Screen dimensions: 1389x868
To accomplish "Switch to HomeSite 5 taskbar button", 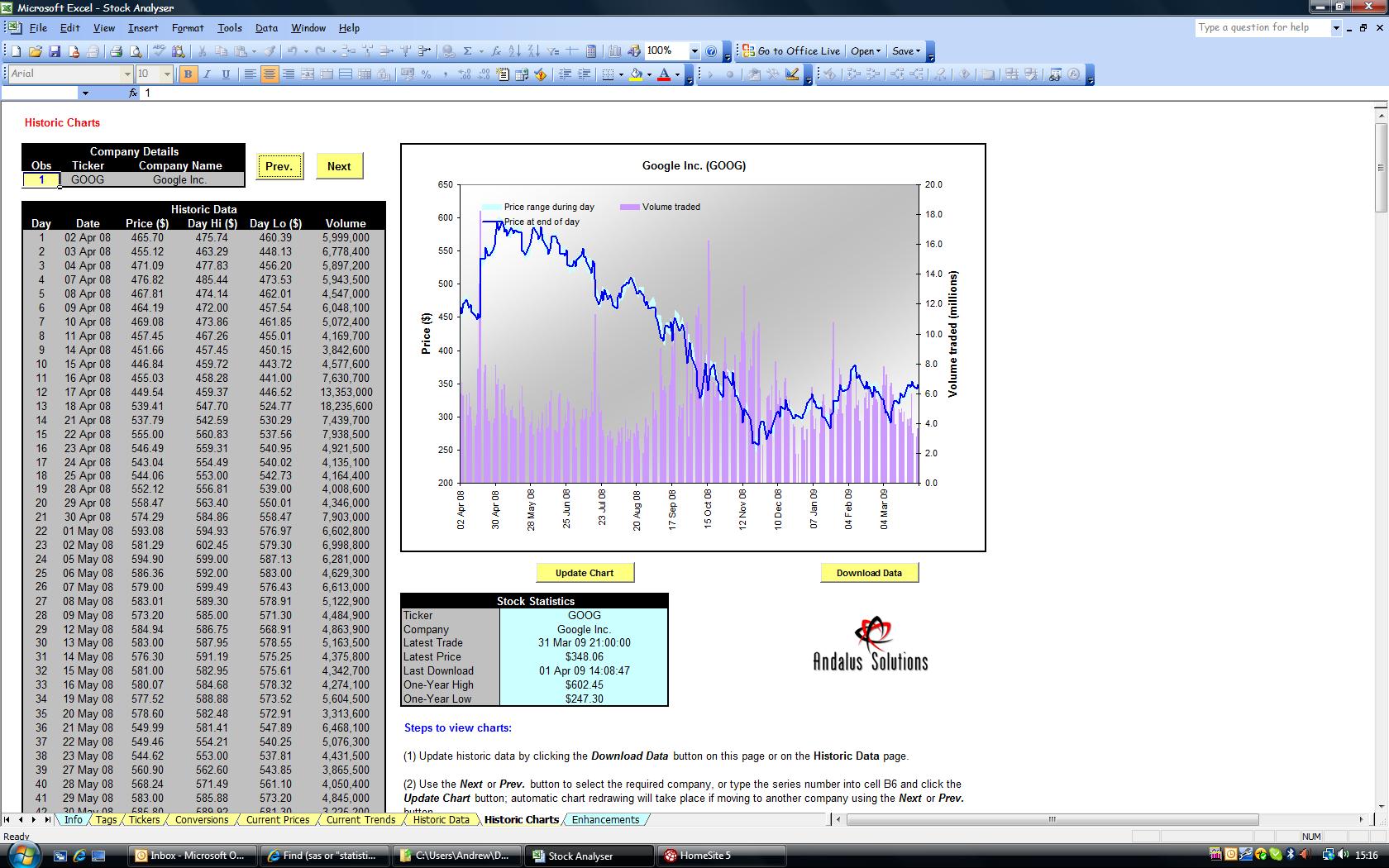I will click(722, 856).
